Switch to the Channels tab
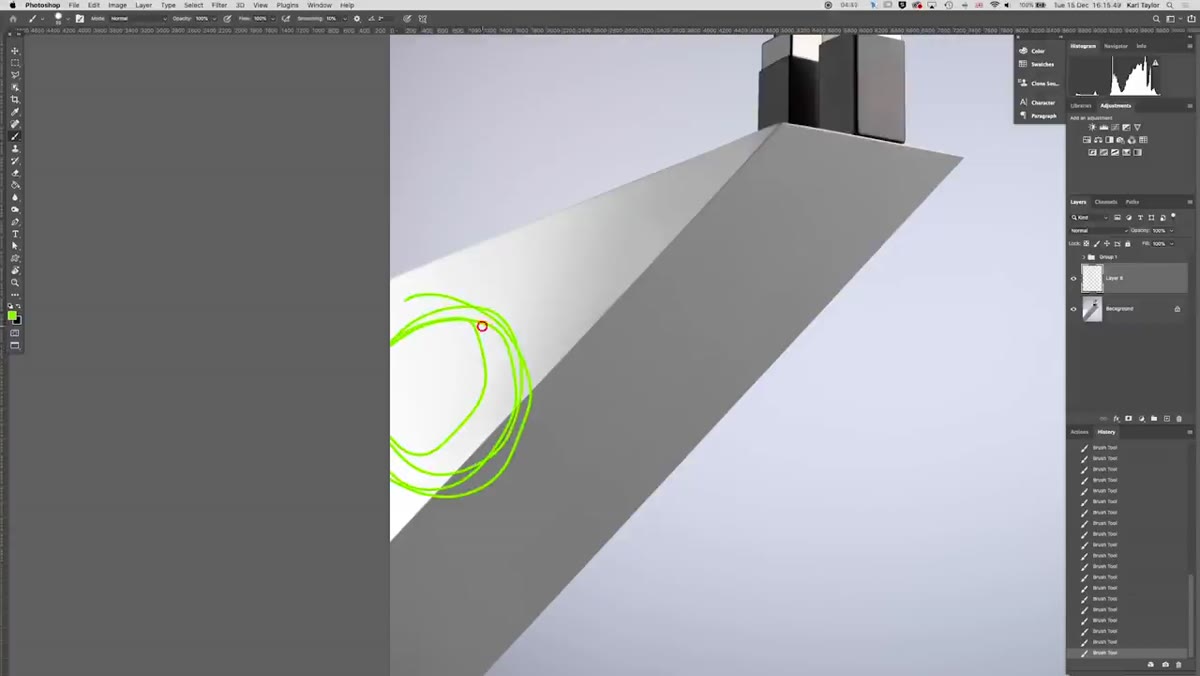The image size is (1200, 676). coord(1106,202)
